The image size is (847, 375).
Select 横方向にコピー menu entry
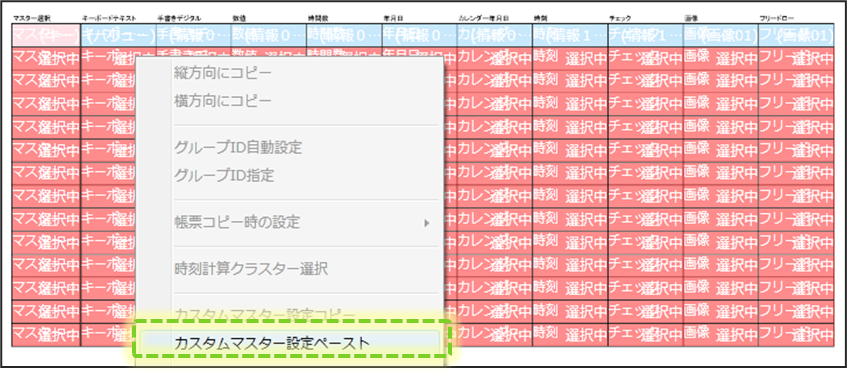(x=223, y=101)
